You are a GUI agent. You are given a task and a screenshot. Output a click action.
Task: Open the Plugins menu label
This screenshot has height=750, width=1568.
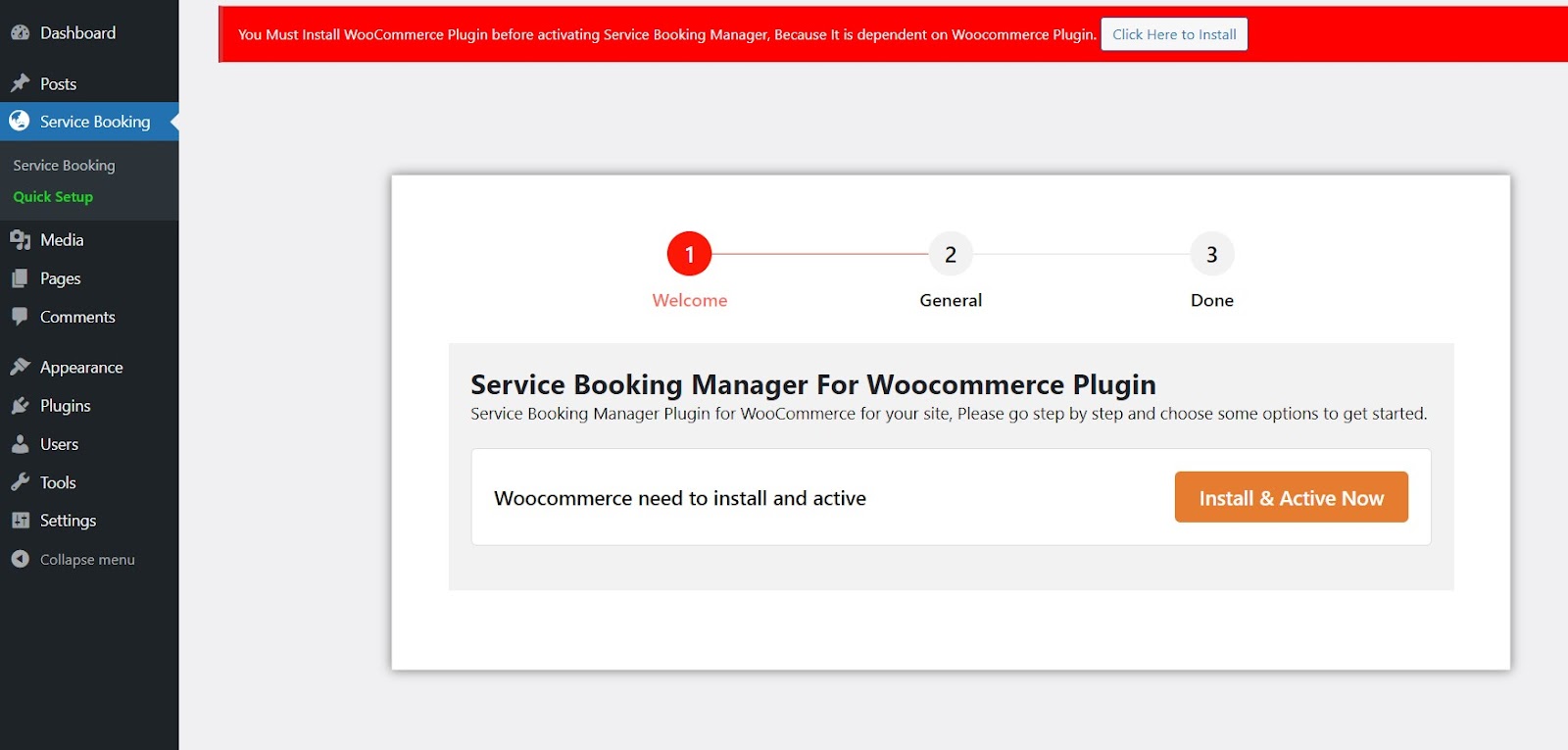point(66,406)
